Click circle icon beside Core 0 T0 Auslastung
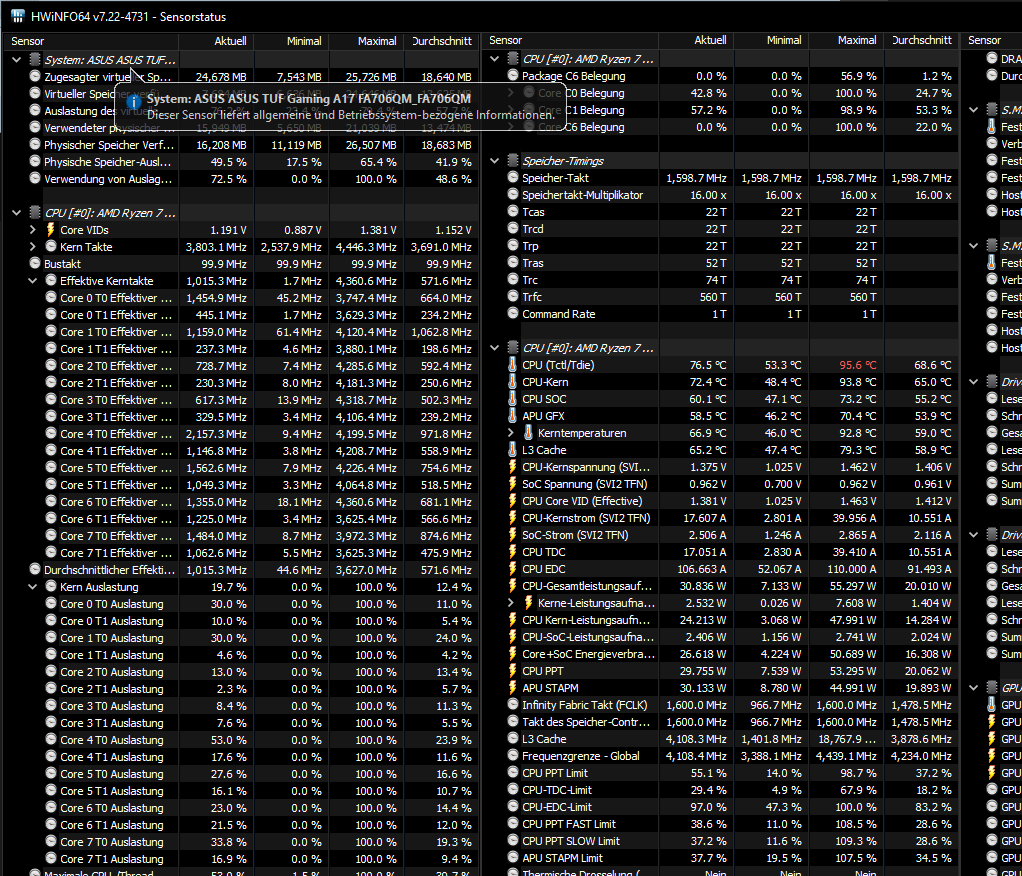 pyautogui.click(x=51, y=604)
